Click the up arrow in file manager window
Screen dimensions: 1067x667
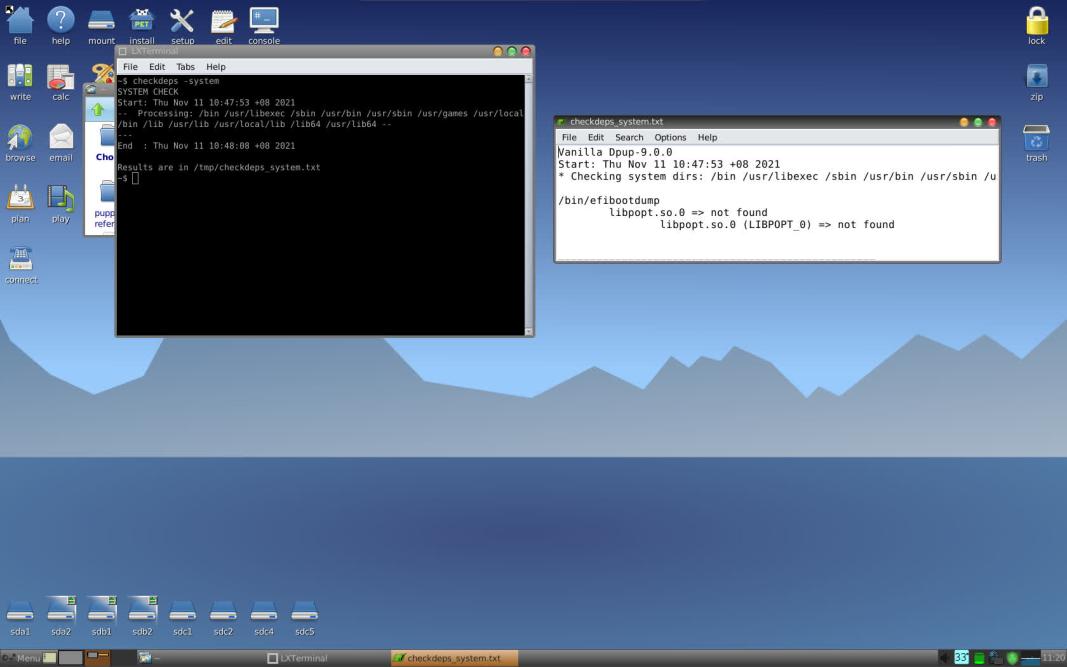click(x=97, y=110)
